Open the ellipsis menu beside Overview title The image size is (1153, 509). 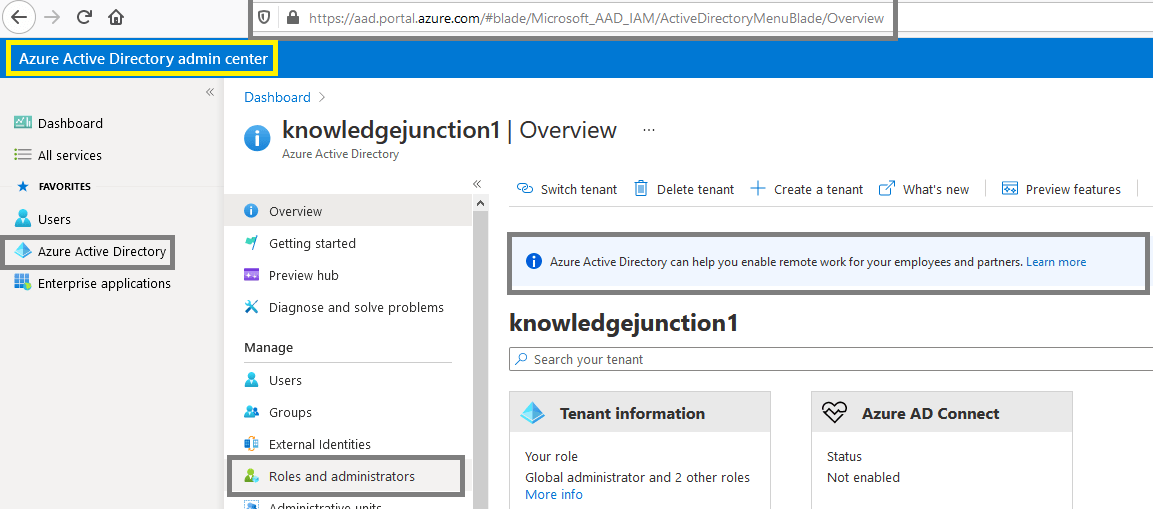[x=649, y=129]
